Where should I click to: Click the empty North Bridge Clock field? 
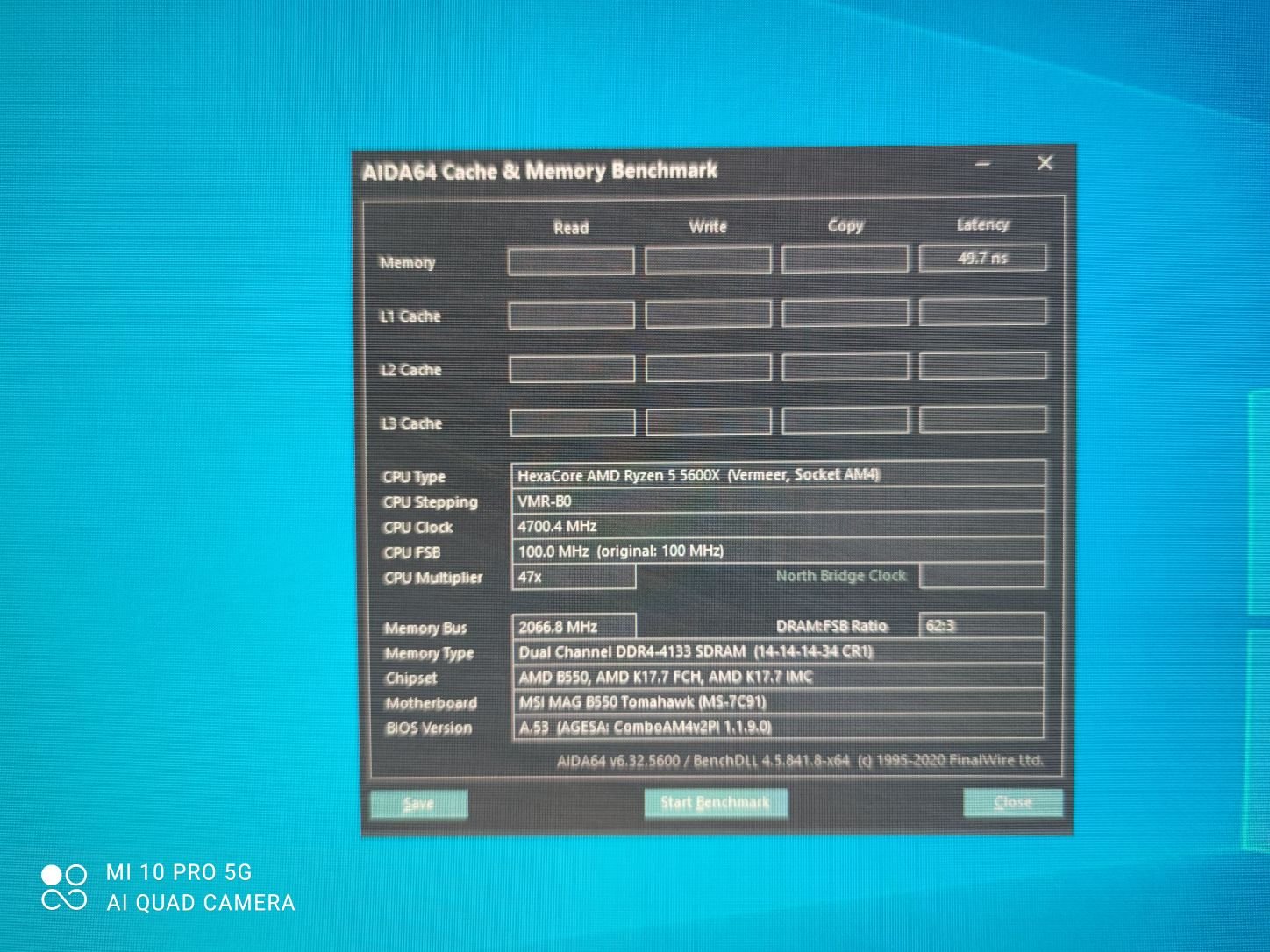[982, 575]
